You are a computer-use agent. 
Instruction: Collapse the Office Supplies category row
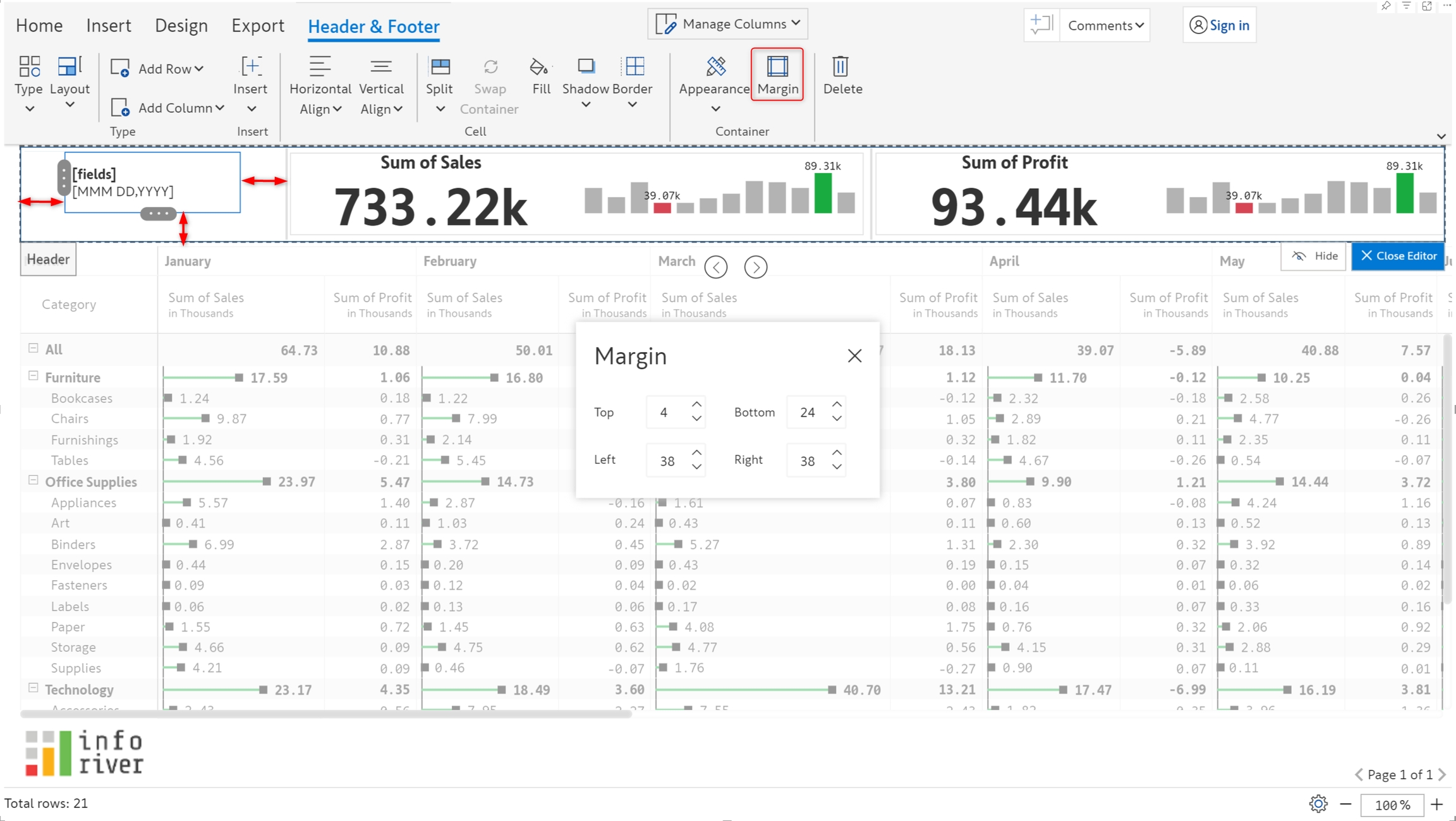click(33, 480)
